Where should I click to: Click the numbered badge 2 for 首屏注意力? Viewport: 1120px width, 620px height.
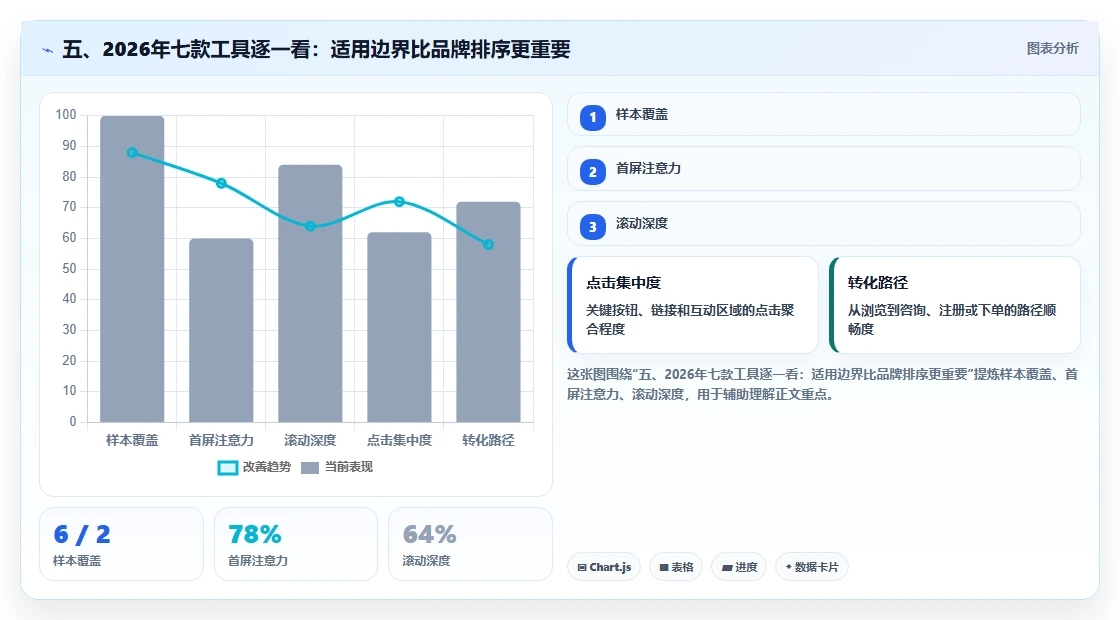tap(593, 171)
